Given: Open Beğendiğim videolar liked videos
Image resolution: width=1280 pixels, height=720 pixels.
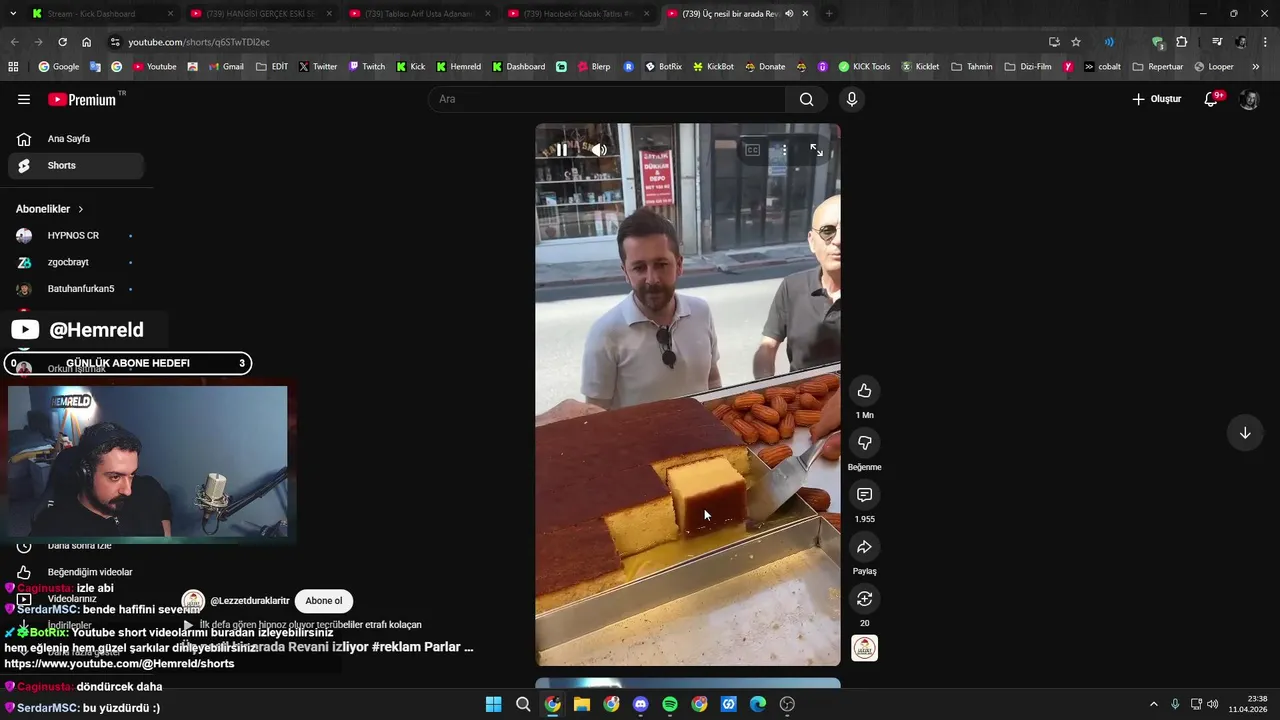Looking at the screenshot, I should [76, 572].
